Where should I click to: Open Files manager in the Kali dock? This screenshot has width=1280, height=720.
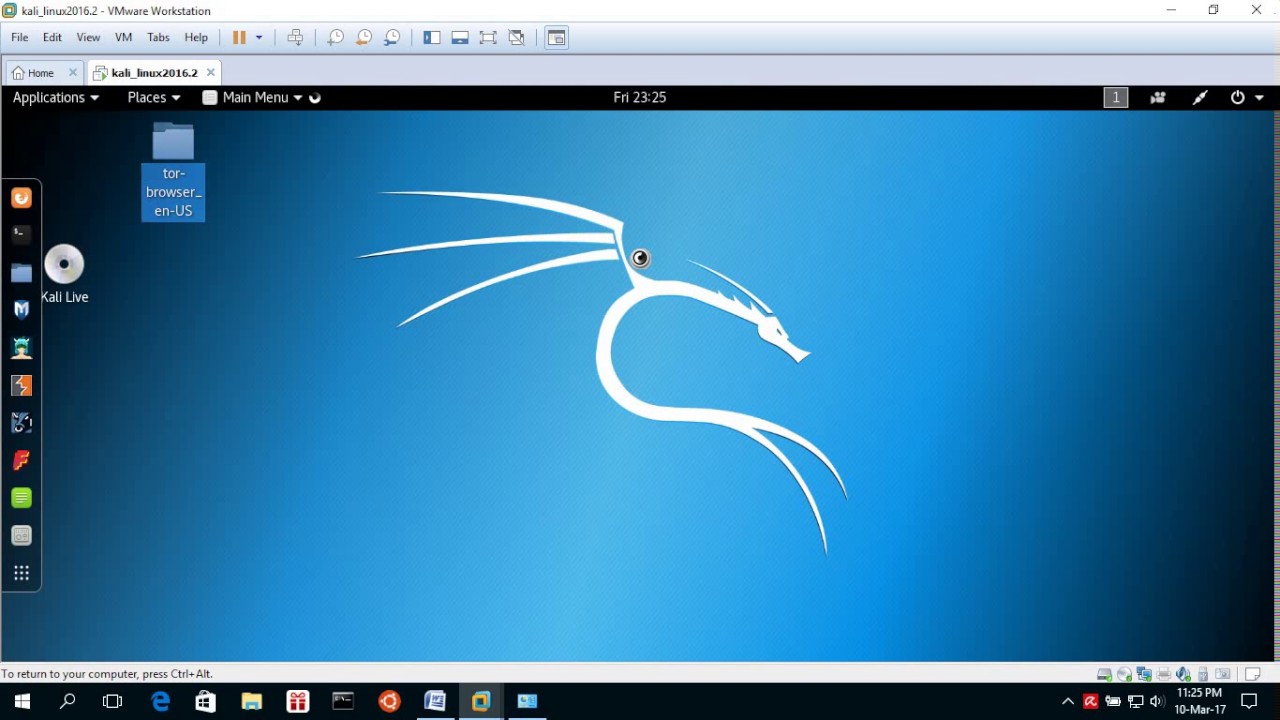(x=21, y=272)
